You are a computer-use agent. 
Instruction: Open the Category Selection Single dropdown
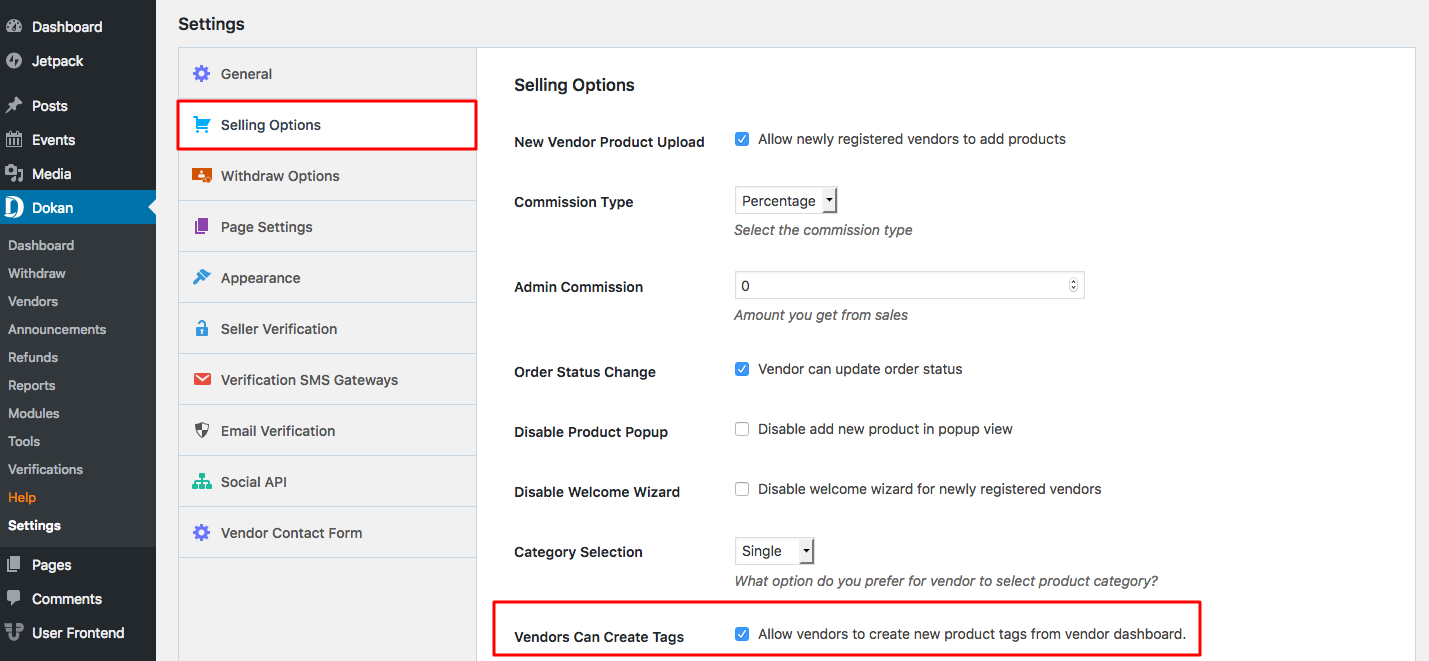(x=775, y=551)
